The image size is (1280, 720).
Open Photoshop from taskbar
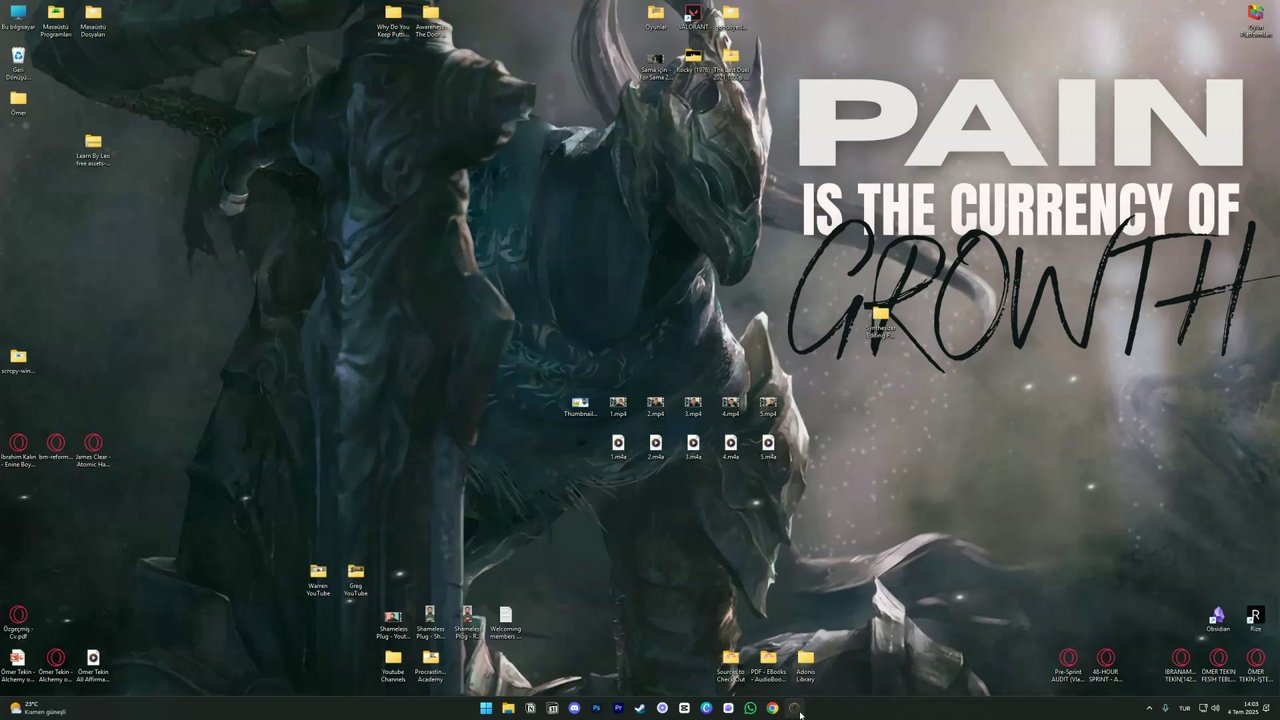coord(596,708)
